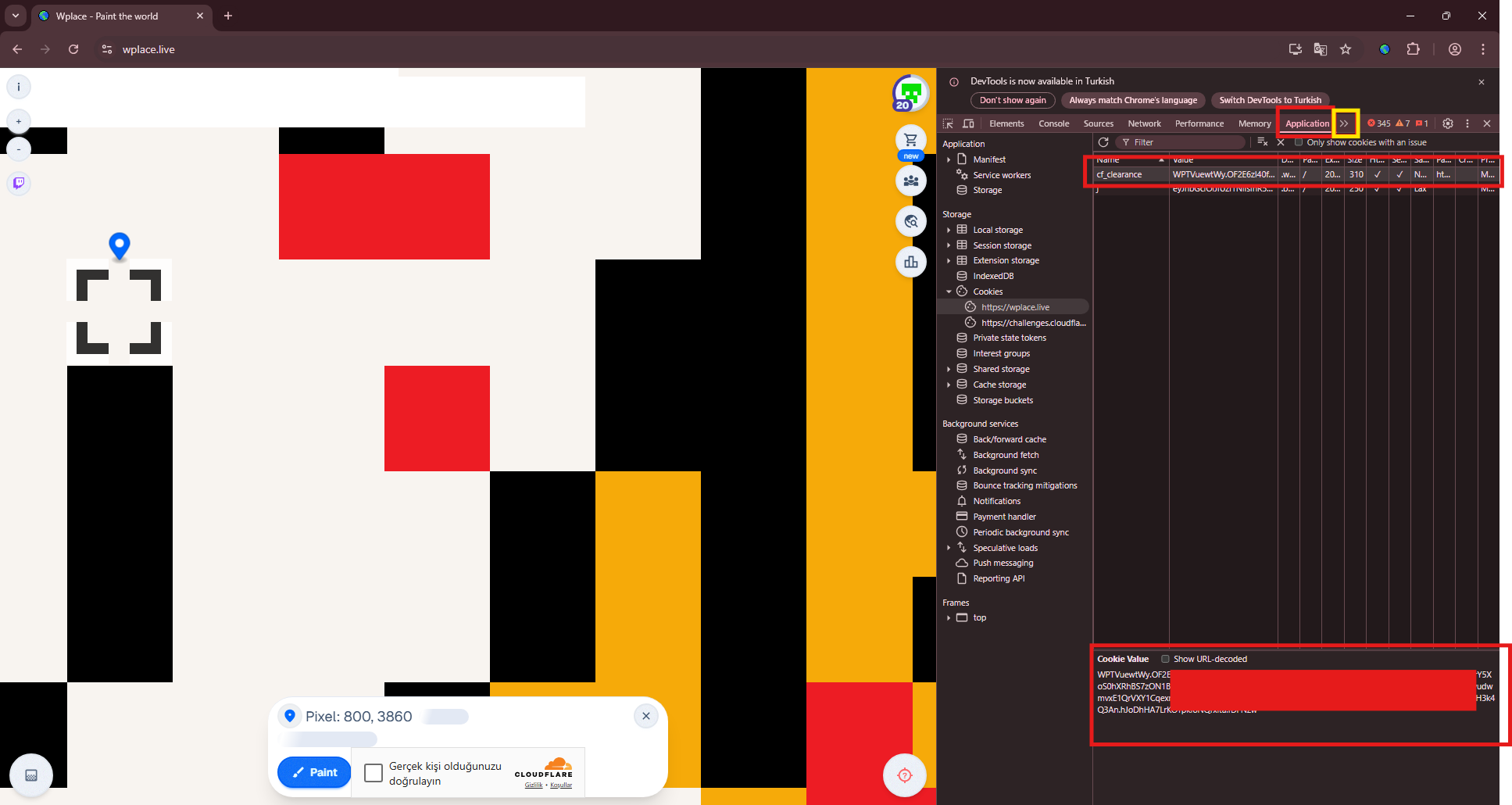1512x805 pixels.
Task: Open the alliance people icon button
Action: click(911, 181)
